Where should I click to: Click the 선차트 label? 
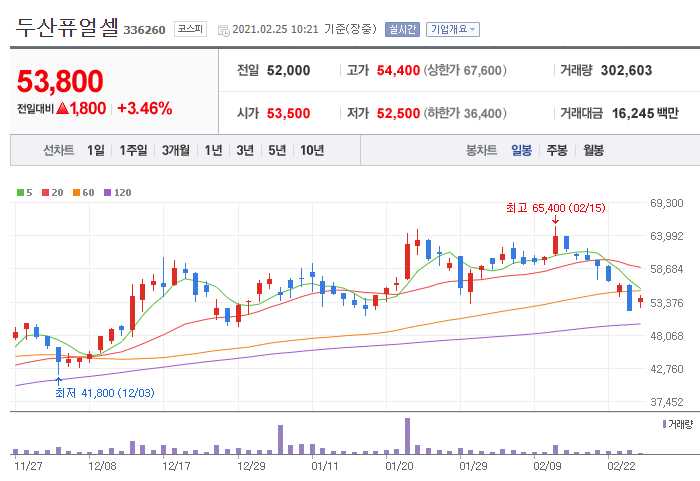click(x=58, y=151)
